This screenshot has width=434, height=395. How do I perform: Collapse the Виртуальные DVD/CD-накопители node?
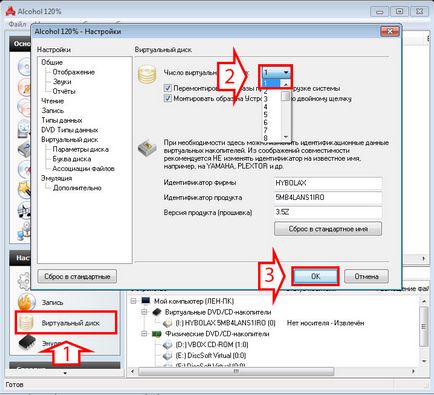[144, 312]
